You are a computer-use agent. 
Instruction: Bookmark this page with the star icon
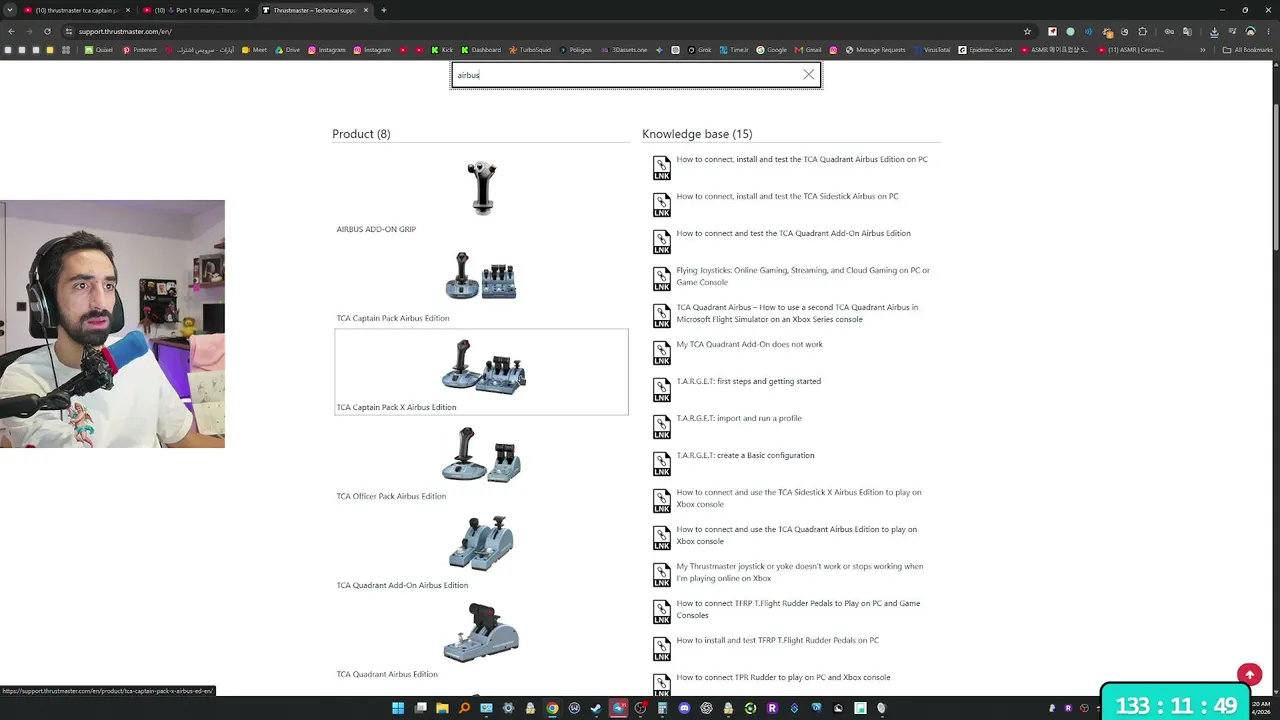(x=1027, y=31)
